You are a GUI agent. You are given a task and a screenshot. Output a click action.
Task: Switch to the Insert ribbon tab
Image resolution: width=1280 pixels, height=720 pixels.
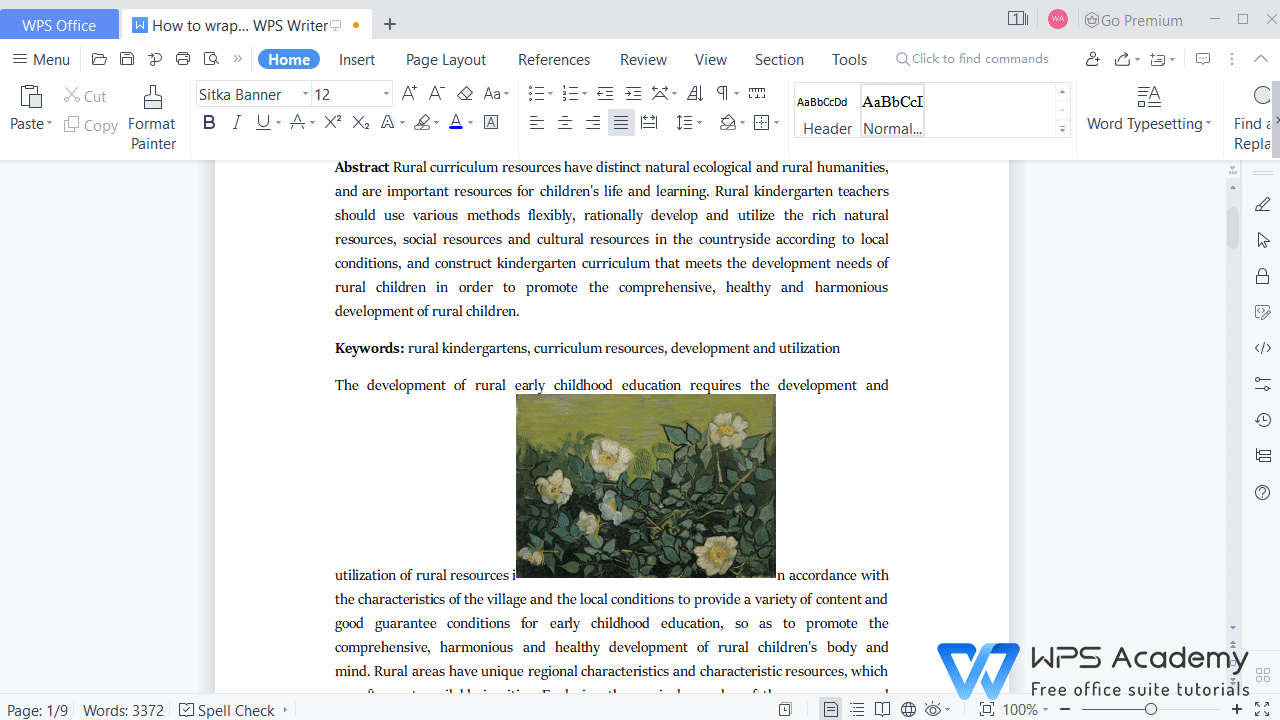(357, 59)
